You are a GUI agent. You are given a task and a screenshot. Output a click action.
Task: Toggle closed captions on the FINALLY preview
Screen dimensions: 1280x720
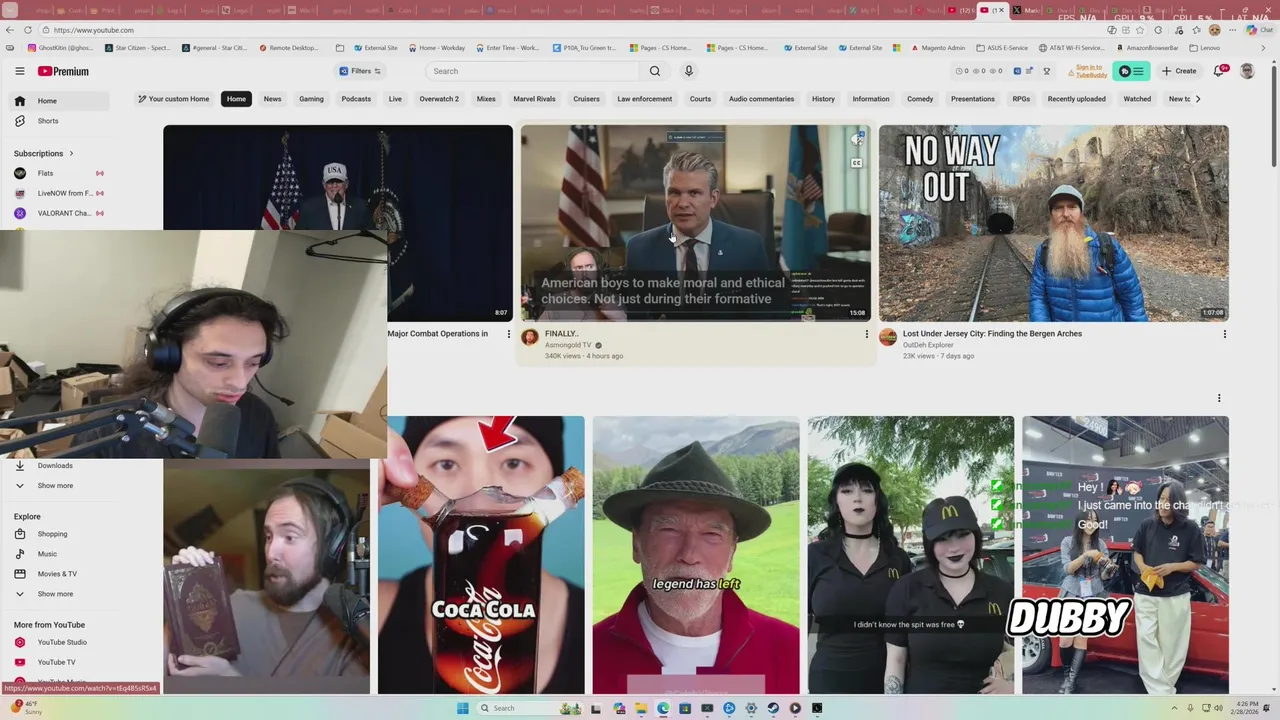[857, 163]
